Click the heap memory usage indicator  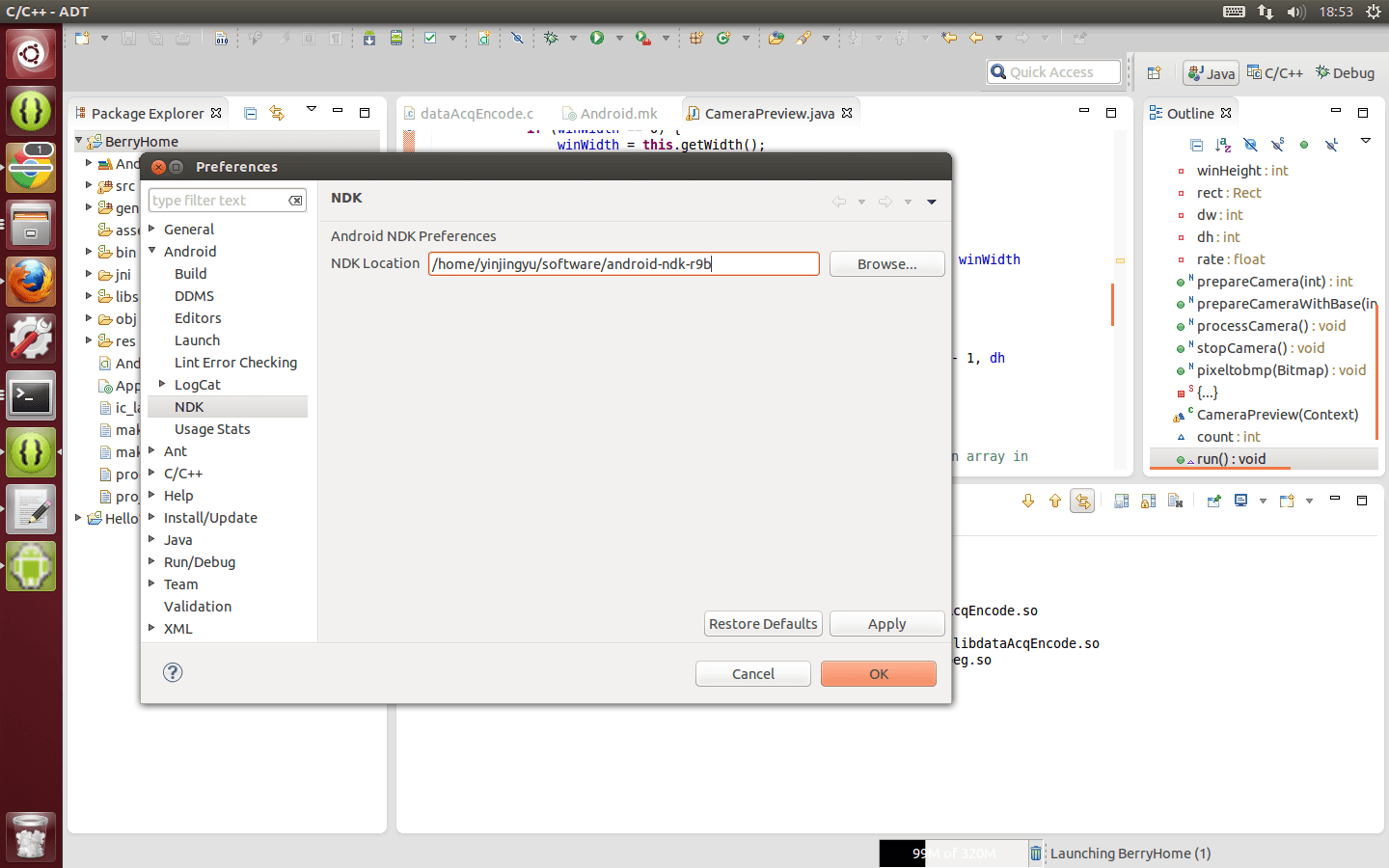952,853
